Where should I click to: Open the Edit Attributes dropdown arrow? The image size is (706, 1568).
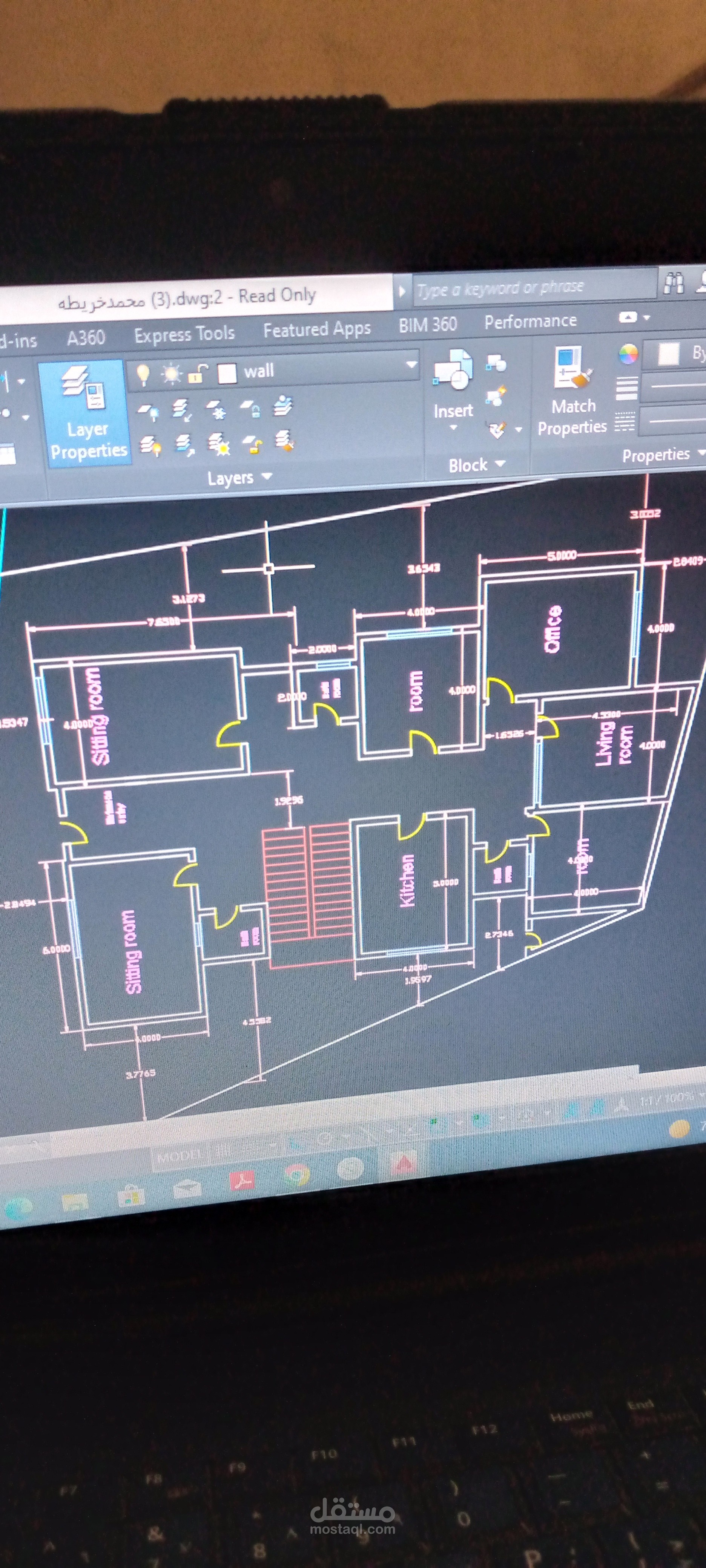coord(519,429)
